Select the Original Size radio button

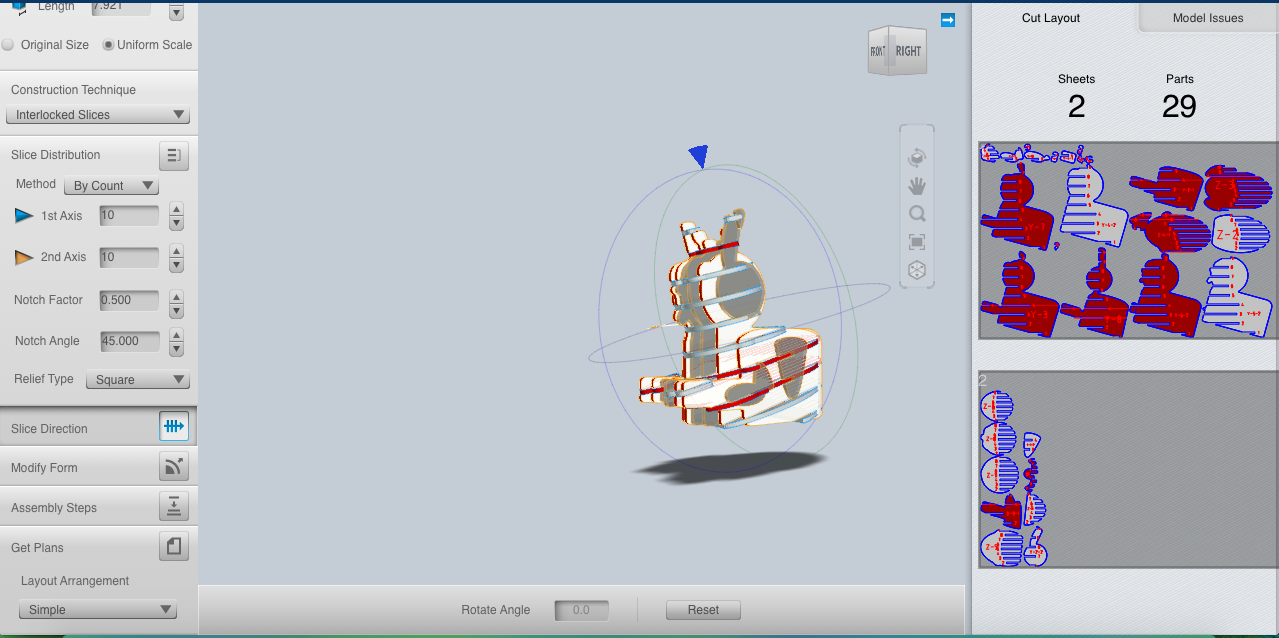[x=8, y=45]
